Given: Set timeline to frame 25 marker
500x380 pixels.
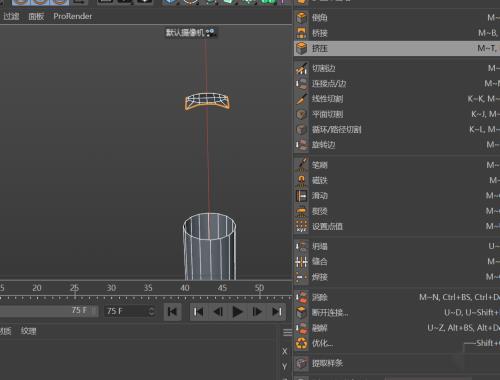Looking at the screenshot, I should pyautogui.click(x=75, y=288).
